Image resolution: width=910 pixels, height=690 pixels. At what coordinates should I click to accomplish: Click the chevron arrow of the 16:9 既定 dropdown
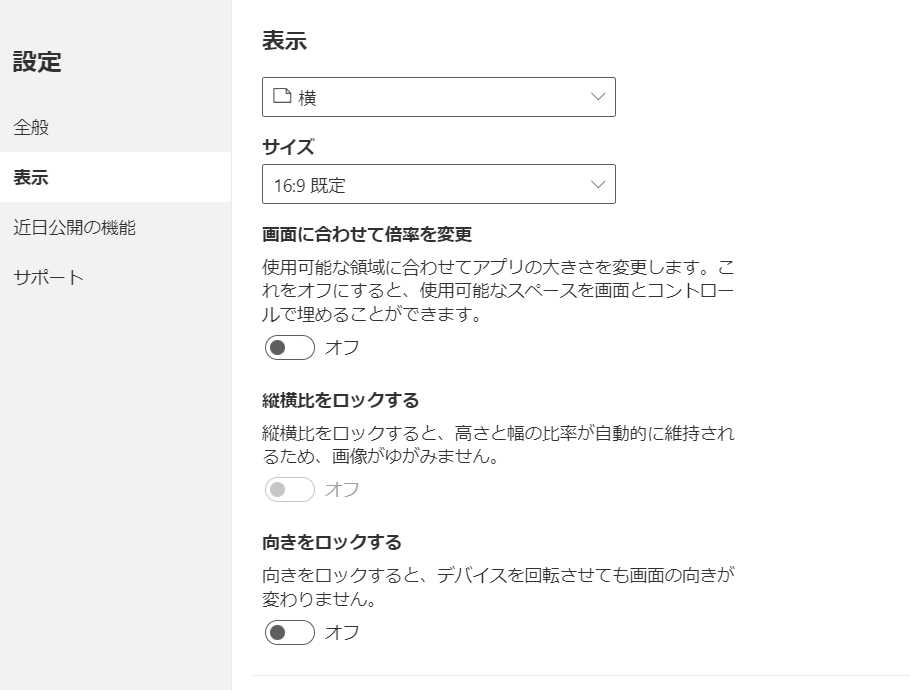click(x=598, y=185)
